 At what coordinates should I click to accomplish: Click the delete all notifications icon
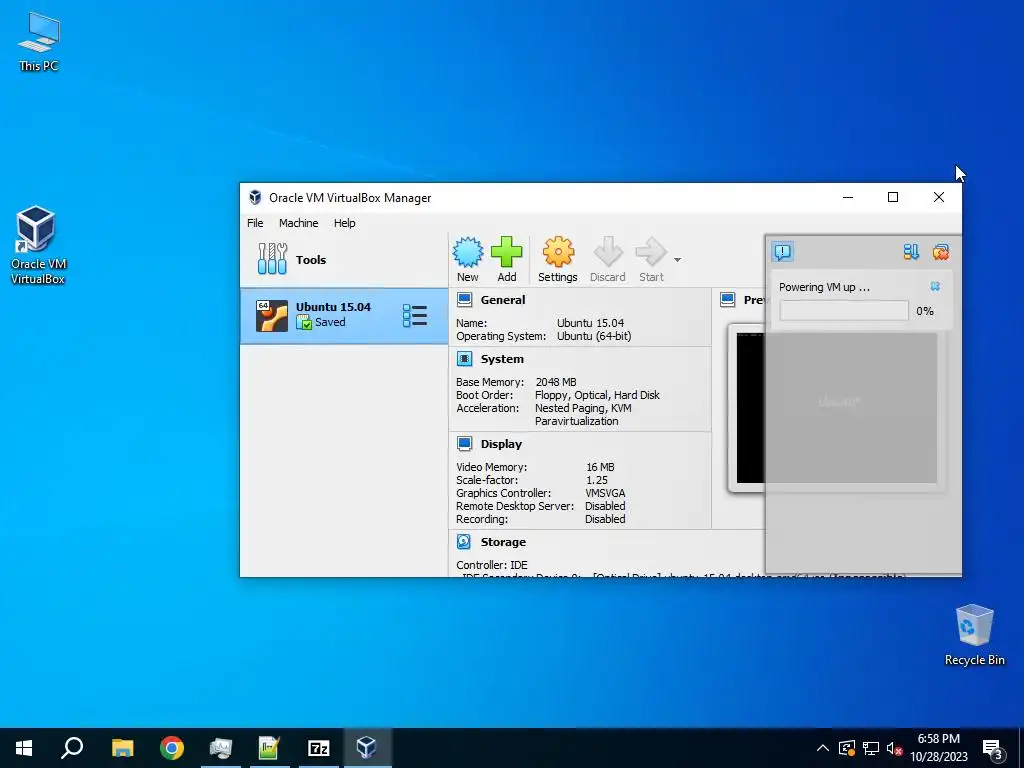pos(940,251)
